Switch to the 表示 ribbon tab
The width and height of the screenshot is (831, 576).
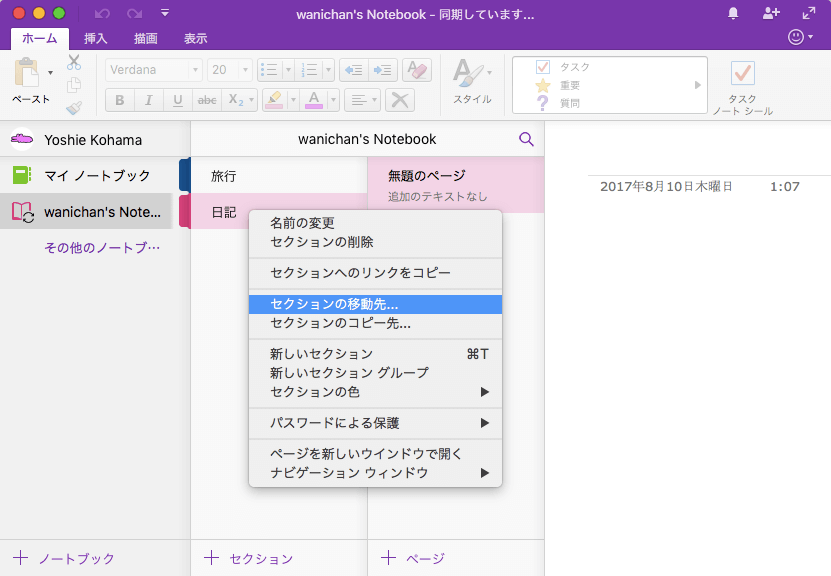click(x=196, y=38)
